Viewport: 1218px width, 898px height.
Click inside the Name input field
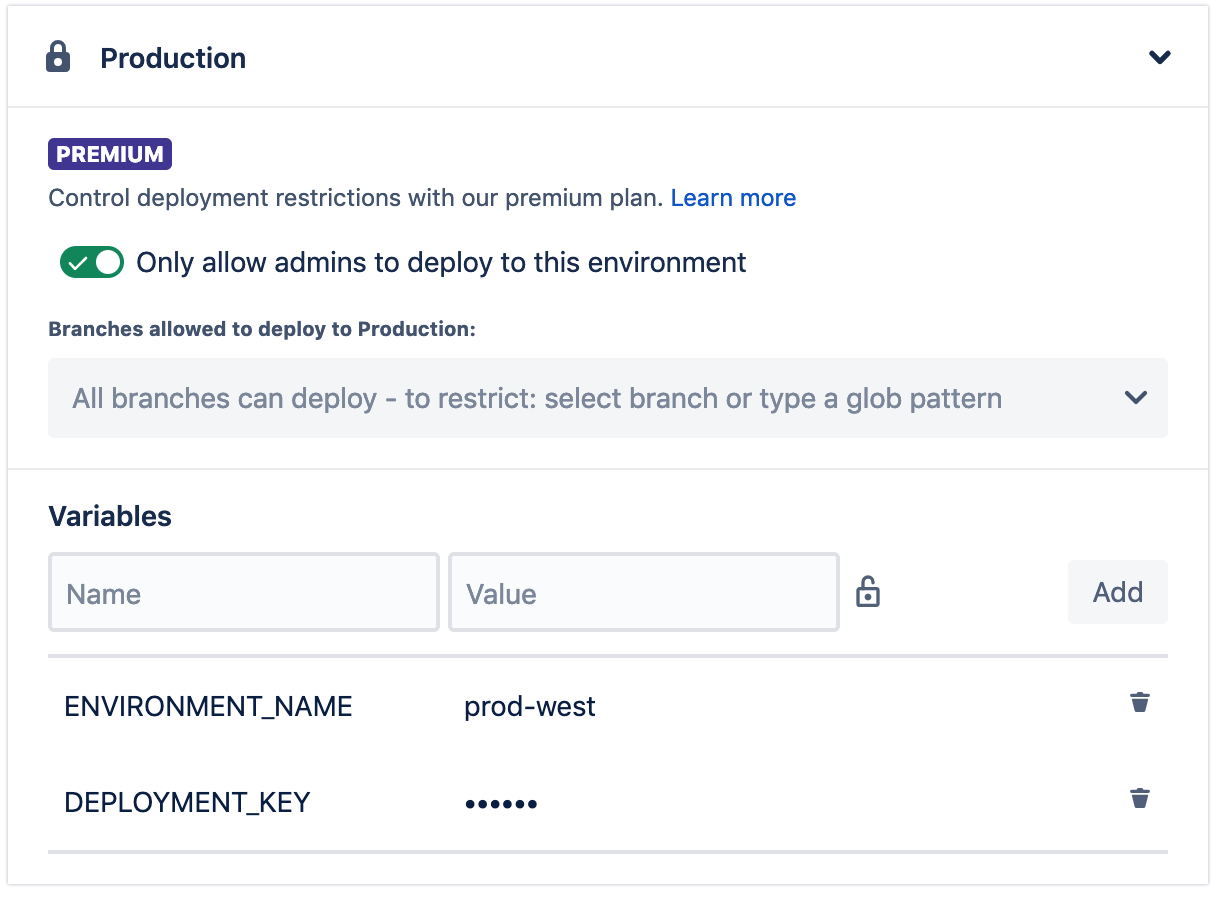click(x=243, y=591)
